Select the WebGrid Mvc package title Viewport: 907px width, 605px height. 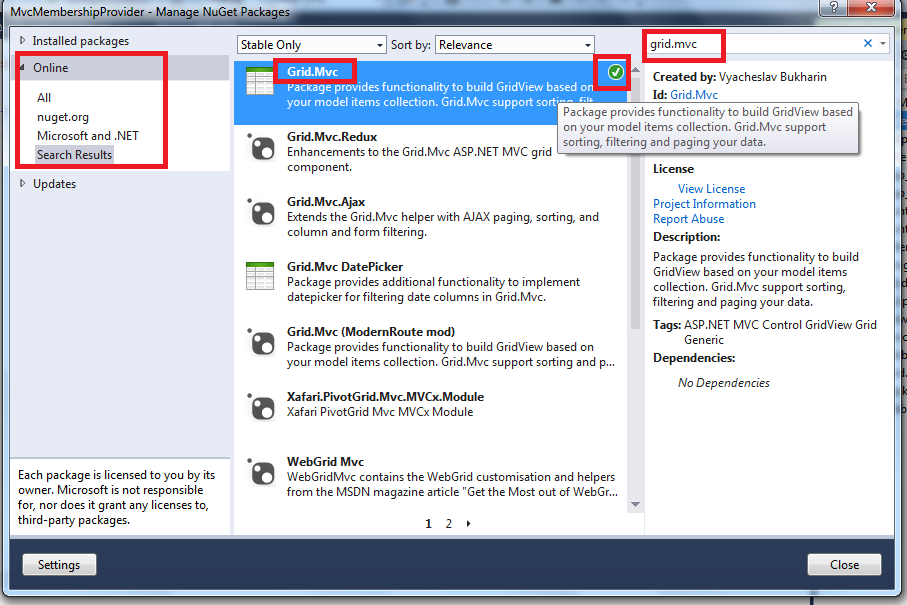point(326,462)
